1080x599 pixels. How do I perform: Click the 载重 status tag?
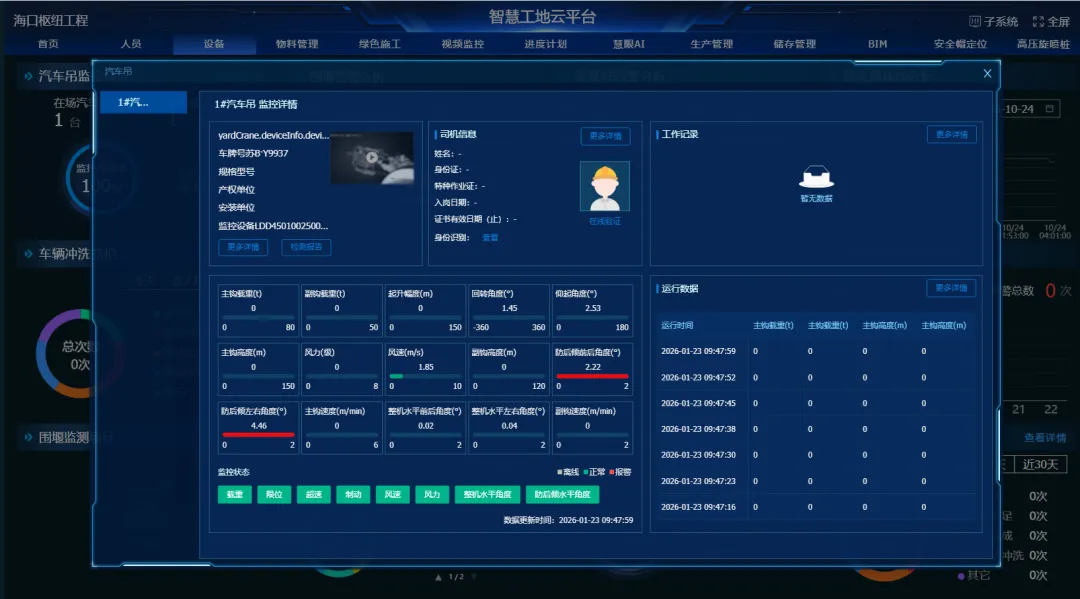(x=234, y=494)
